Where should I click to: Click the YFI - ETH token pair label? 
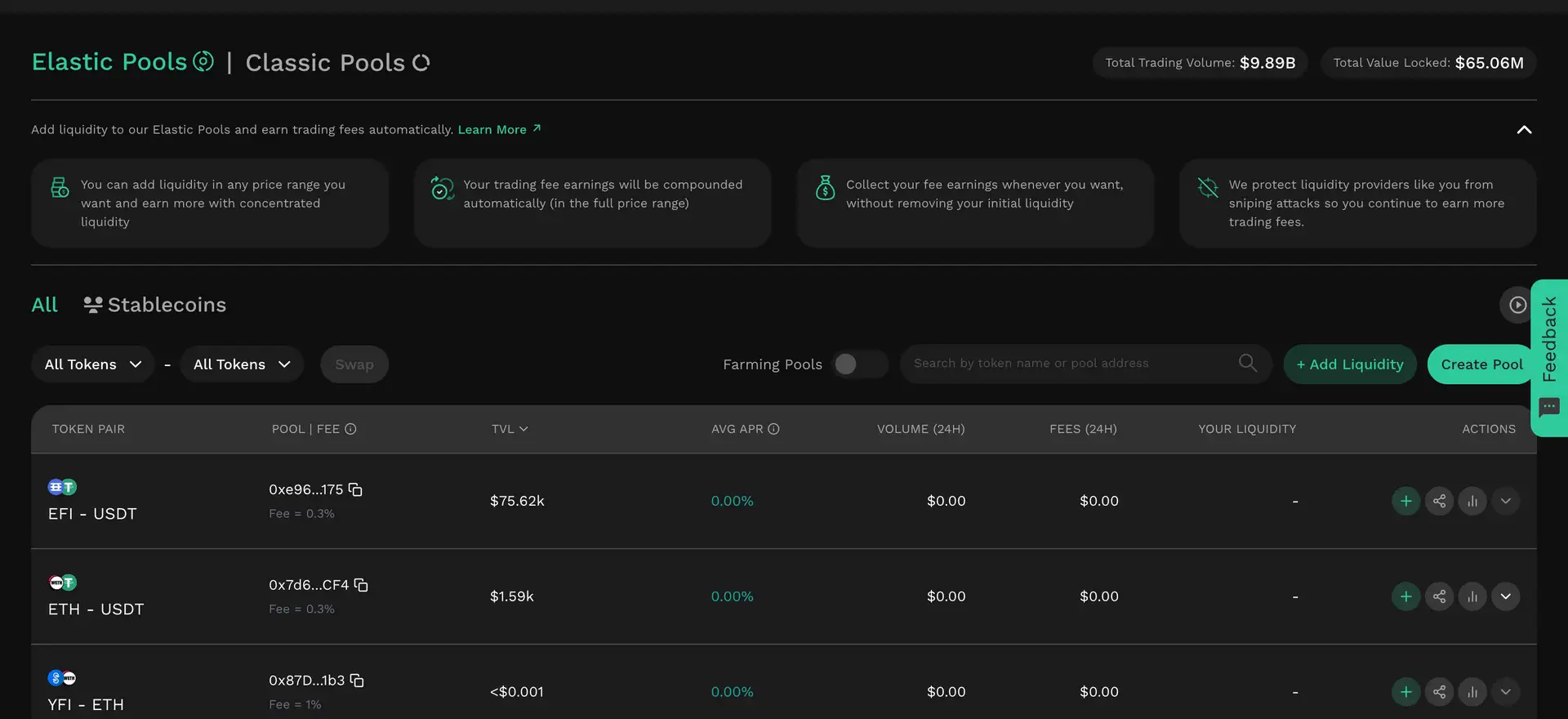tap(86, 705)
